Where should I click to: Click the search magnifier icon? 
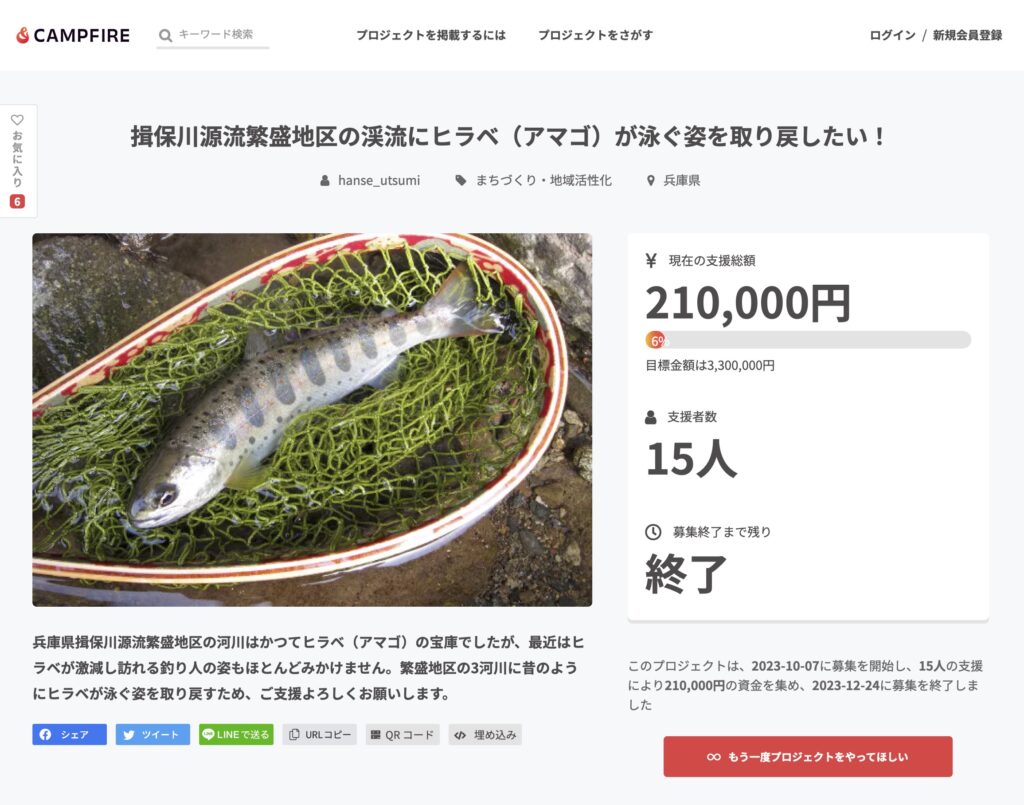pos(166,35)
